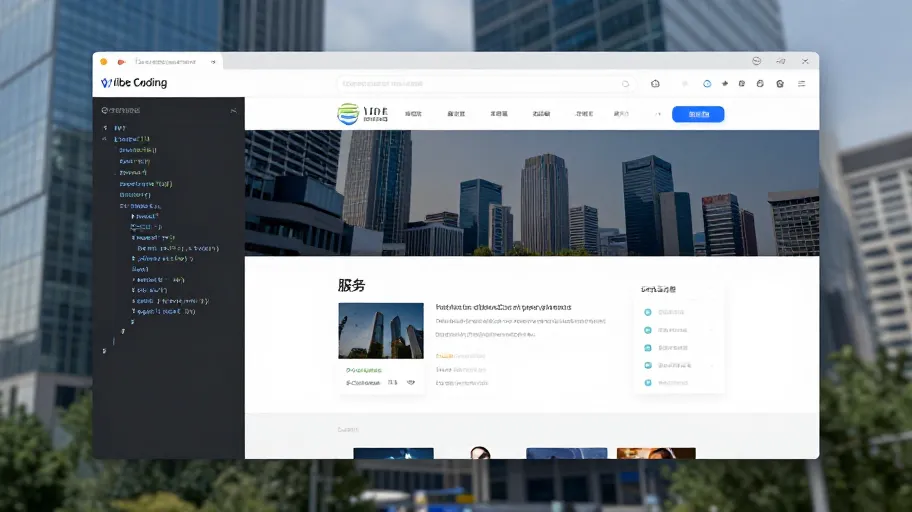The width and height of the screenshot is (912, 512).
Task: Open the robot-shaped icon right of the search field
Action: coord(655,84)
